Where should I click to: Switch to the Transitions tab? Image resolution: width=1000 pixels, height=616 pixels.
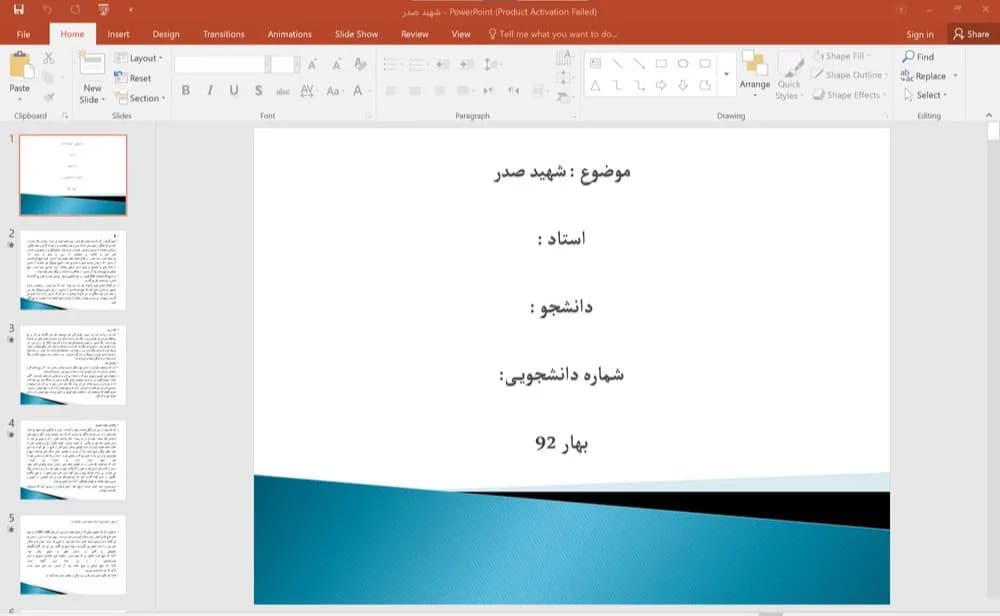pos(223,34)
